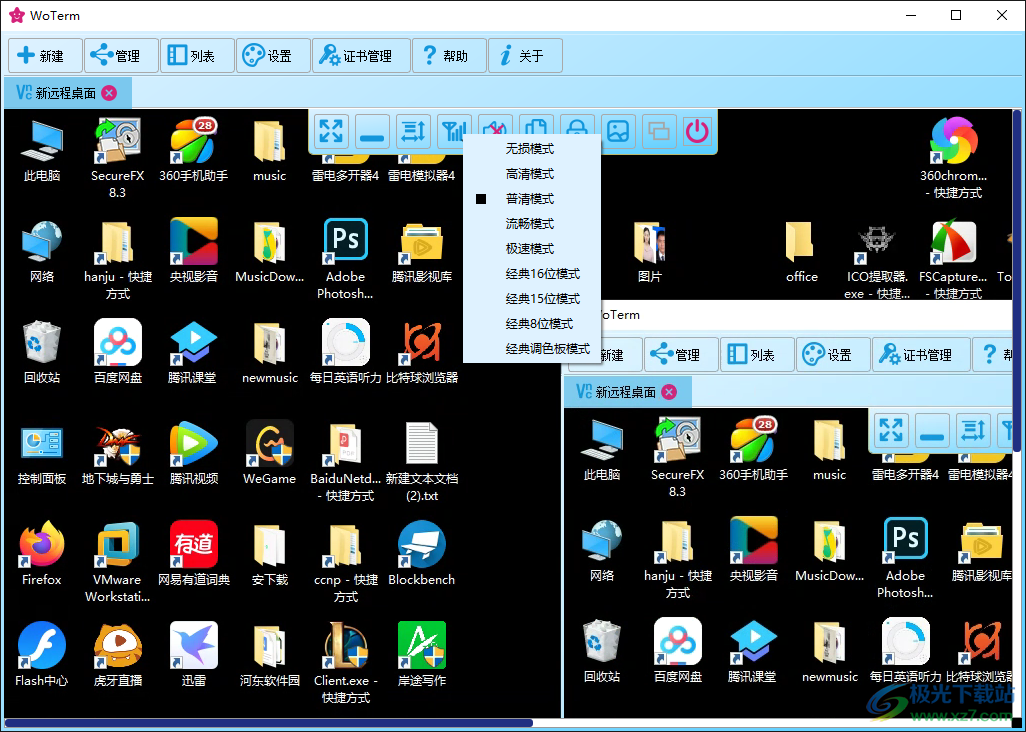Click the picture screenshot icon in floating toolbar
Image resolution: width=1026 pixels, height=732 pixels.
point(618,131)
